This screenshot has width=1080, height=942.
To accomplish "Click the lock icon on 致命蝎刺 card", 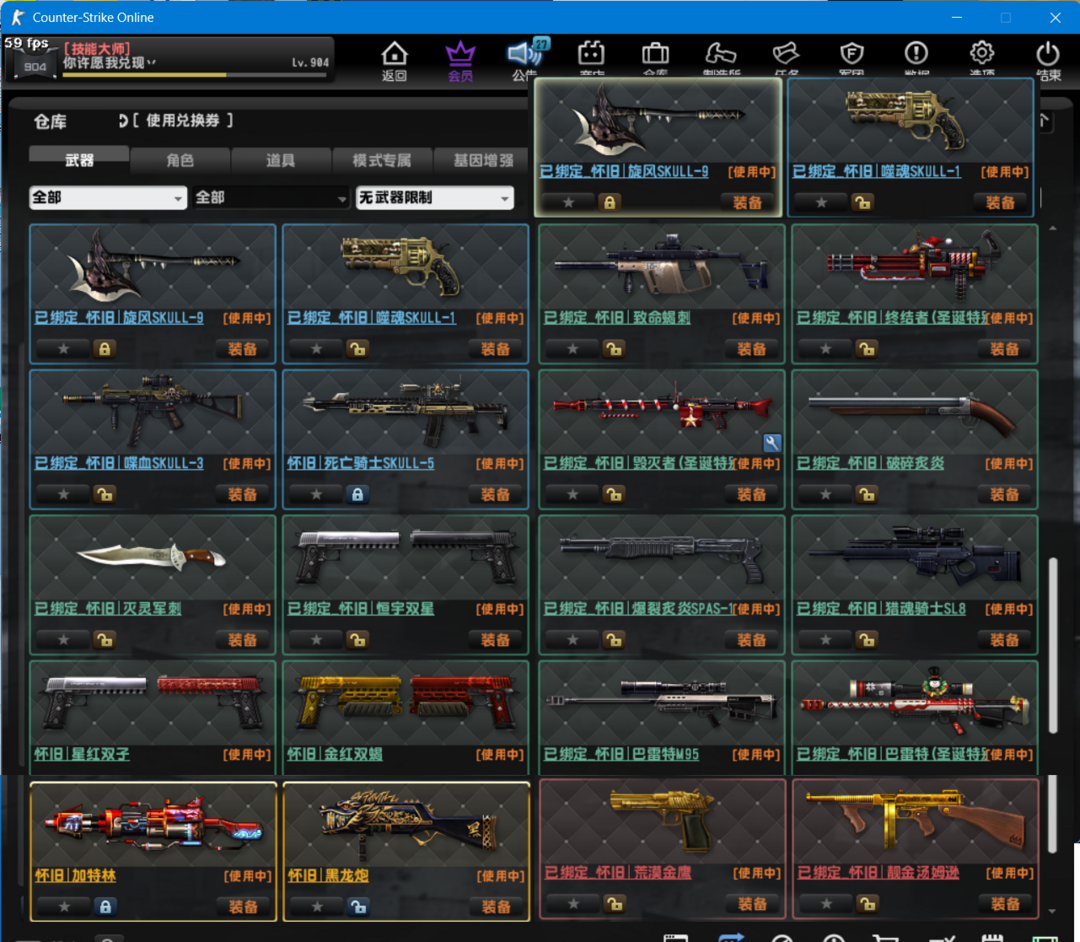I will click(613, 349).
